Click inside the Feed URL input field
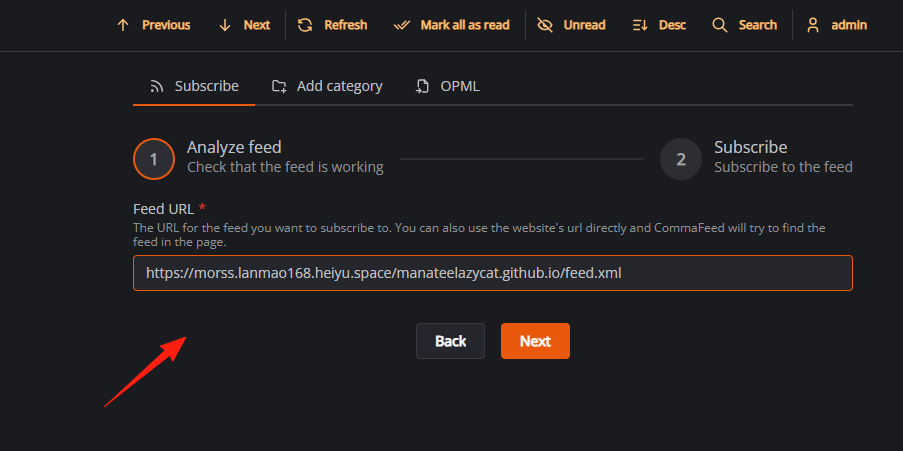 pos(492,273)
